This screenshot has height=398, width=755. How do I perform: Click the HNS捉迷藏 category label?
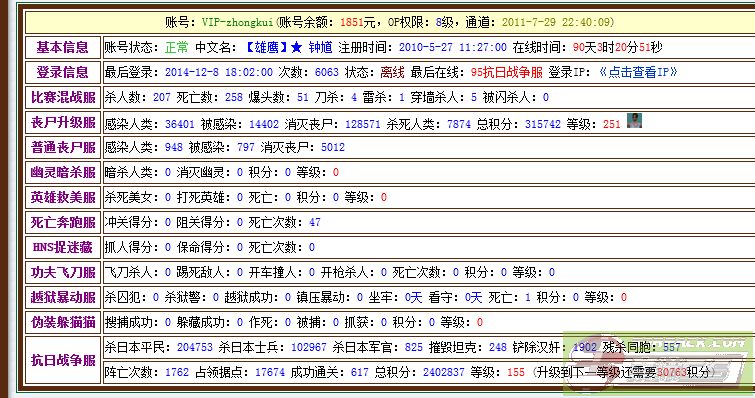pyautogui.click(x=63, y=247)
